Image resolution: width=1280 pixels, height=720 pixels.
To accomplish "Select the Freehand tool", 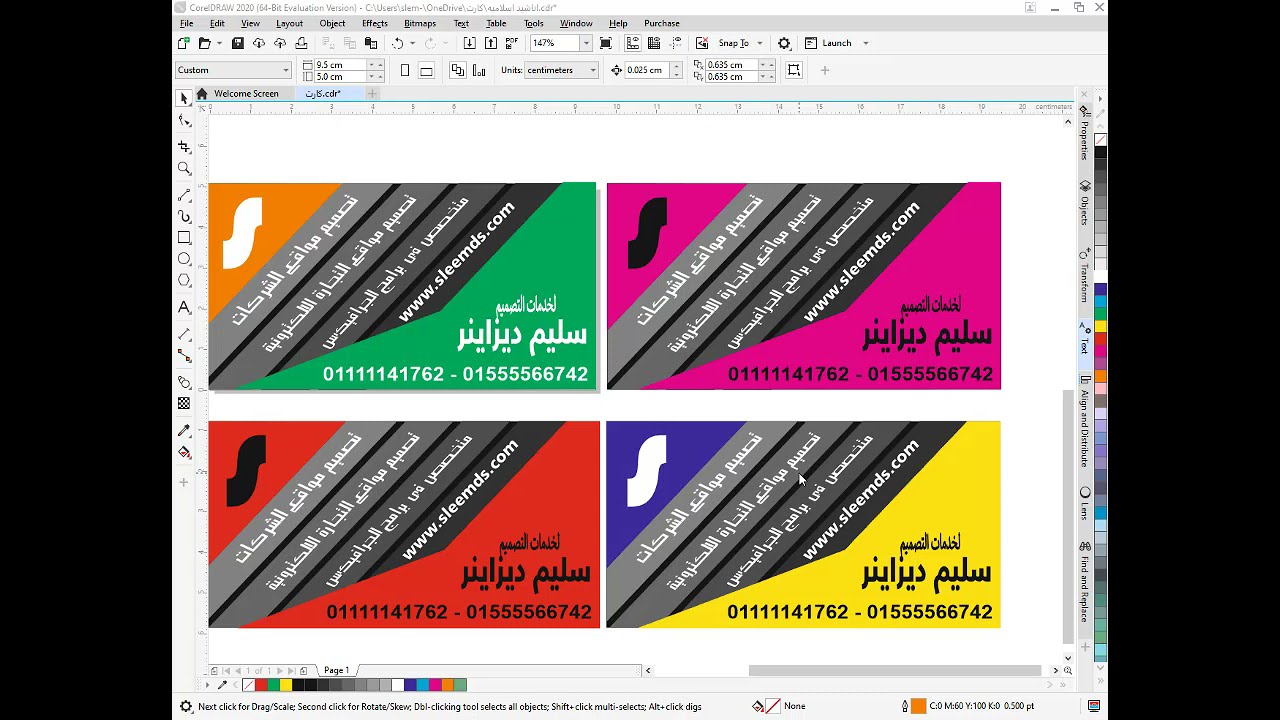I will coord(184,195).
